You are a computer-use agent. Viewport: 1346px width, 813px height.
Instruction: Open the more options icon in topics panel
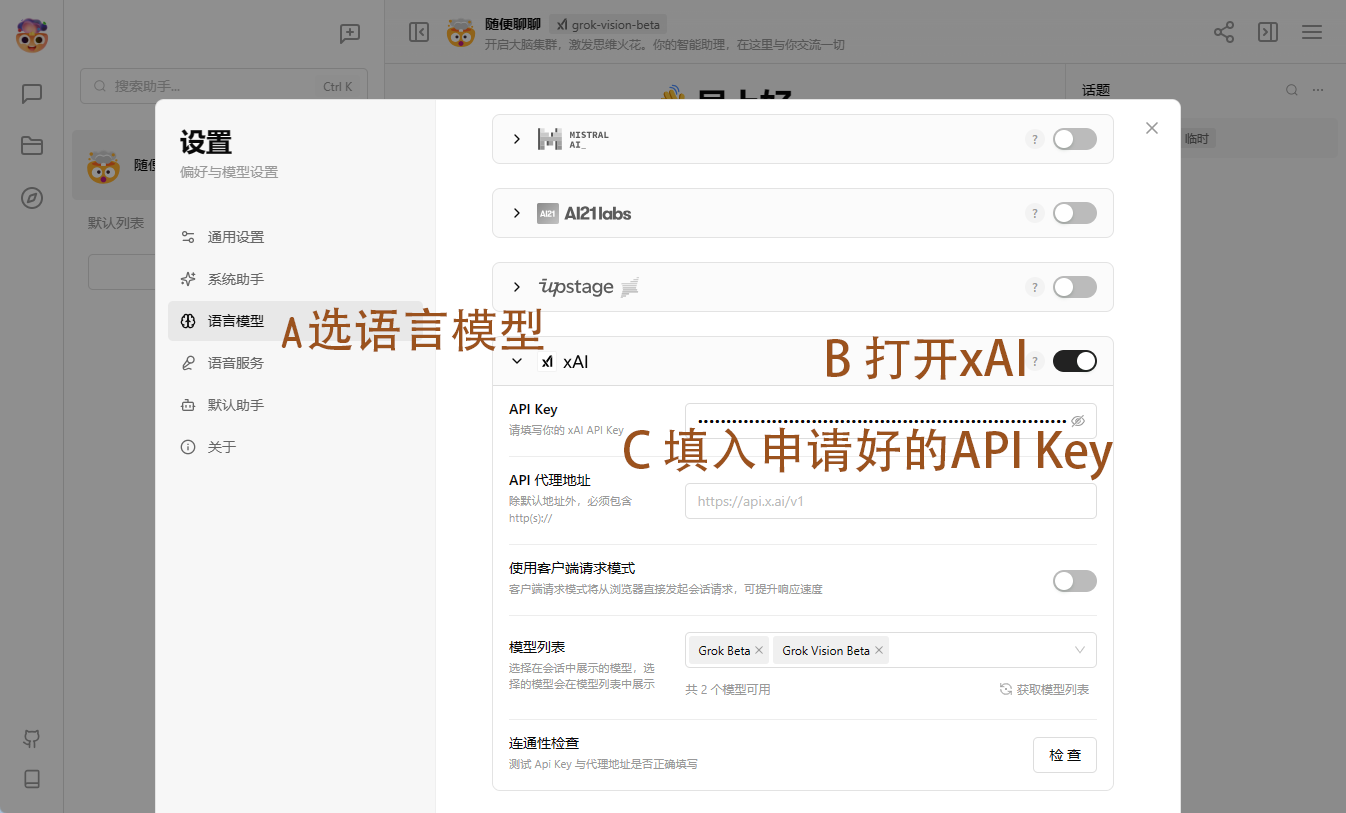1318,90
